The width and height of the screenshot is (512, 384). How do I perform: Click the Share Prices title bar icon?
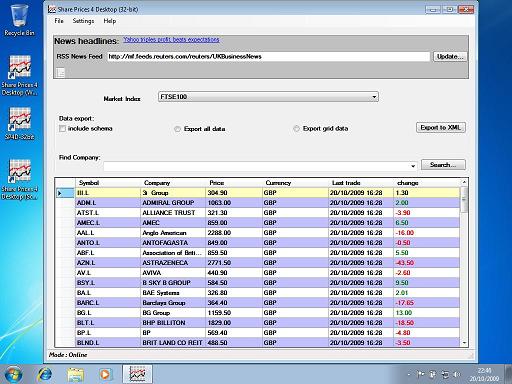(52, 9)
